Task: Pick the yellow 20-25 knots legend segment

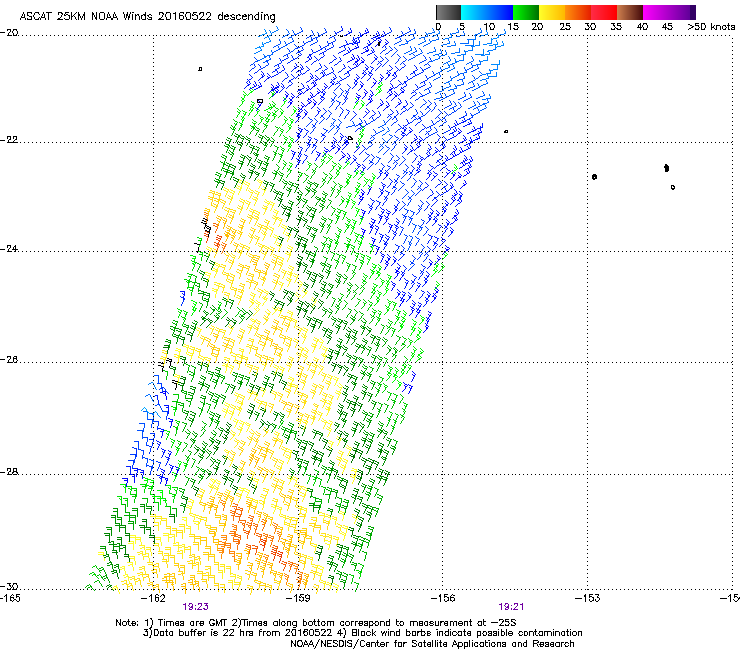Action: tap(552, 12)
